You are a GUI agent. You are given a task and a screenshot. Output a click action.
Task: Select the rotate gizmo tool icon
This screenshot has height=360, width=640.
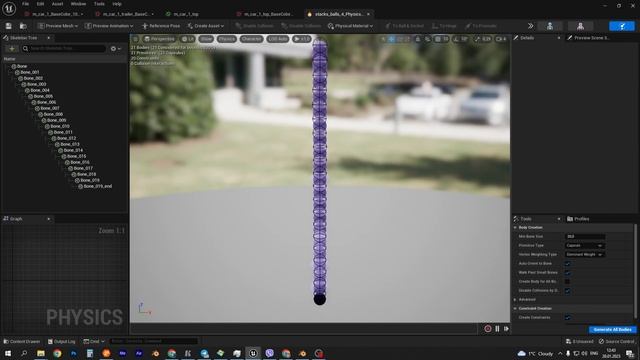400,39
